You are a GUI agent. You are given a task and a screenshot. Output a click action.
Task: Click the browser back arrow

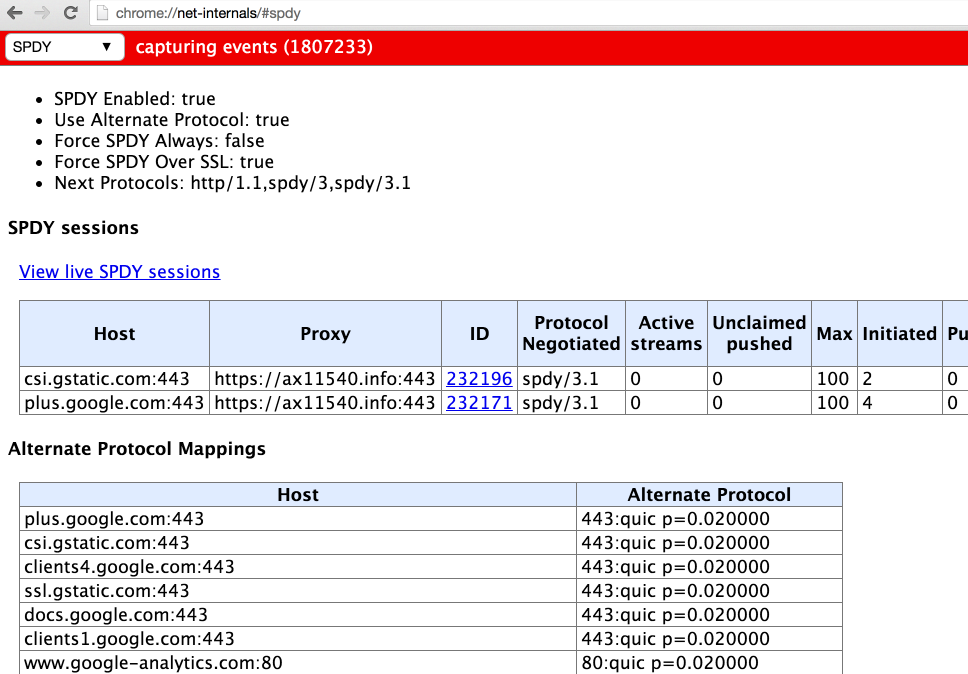point(14,14)
